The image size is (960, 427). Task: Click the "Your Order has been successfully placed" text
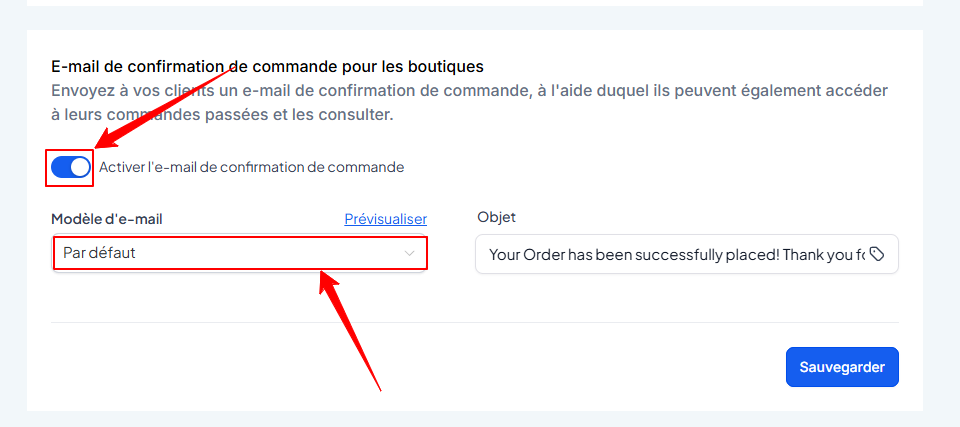tap(670, 254)
